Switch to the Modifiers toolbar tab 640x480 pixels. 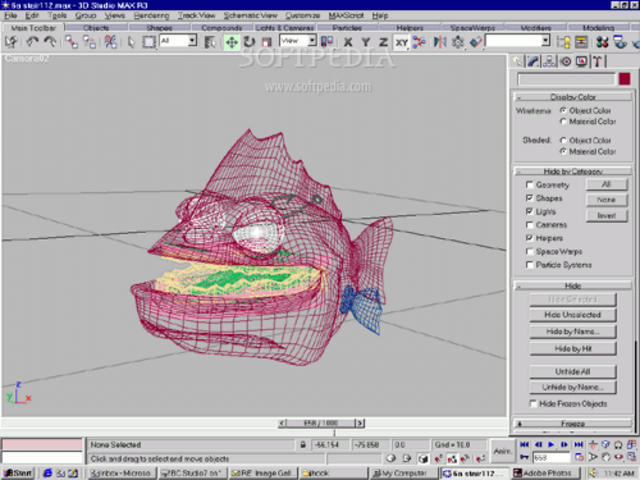pyautogui.click(x=536, y=28)
